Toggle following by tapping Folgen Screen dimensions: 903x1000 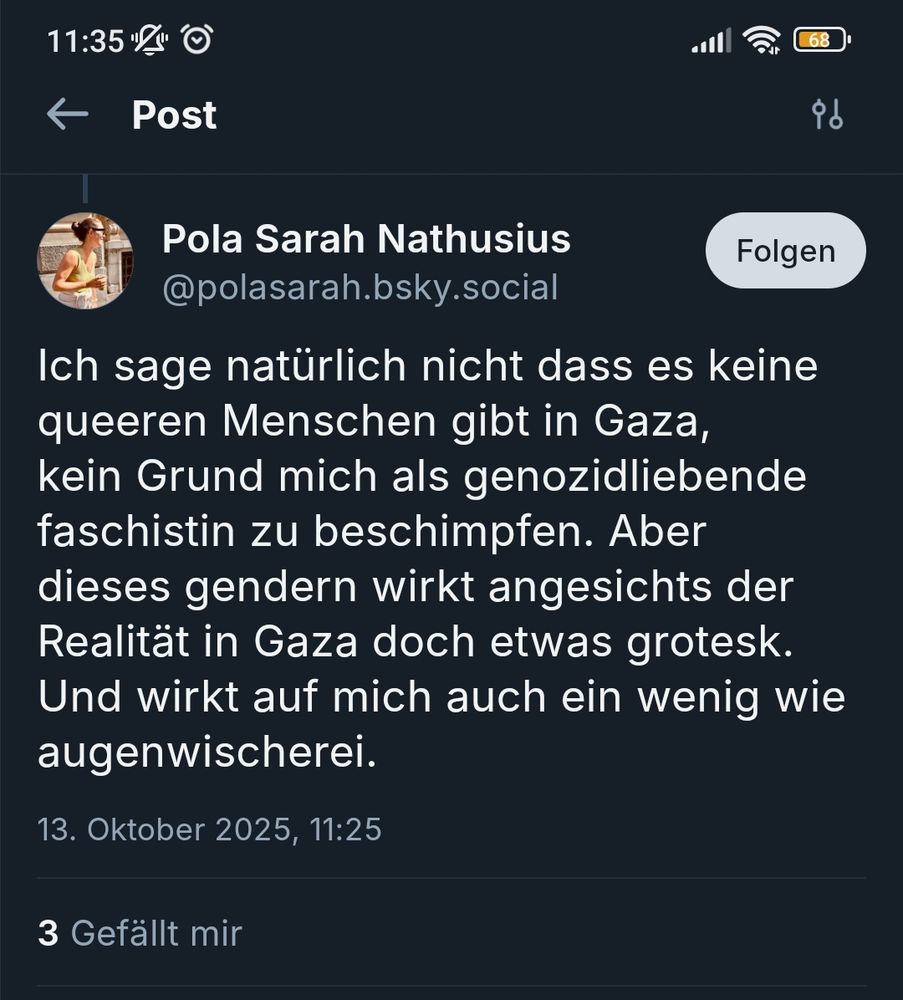coord(785,250)
